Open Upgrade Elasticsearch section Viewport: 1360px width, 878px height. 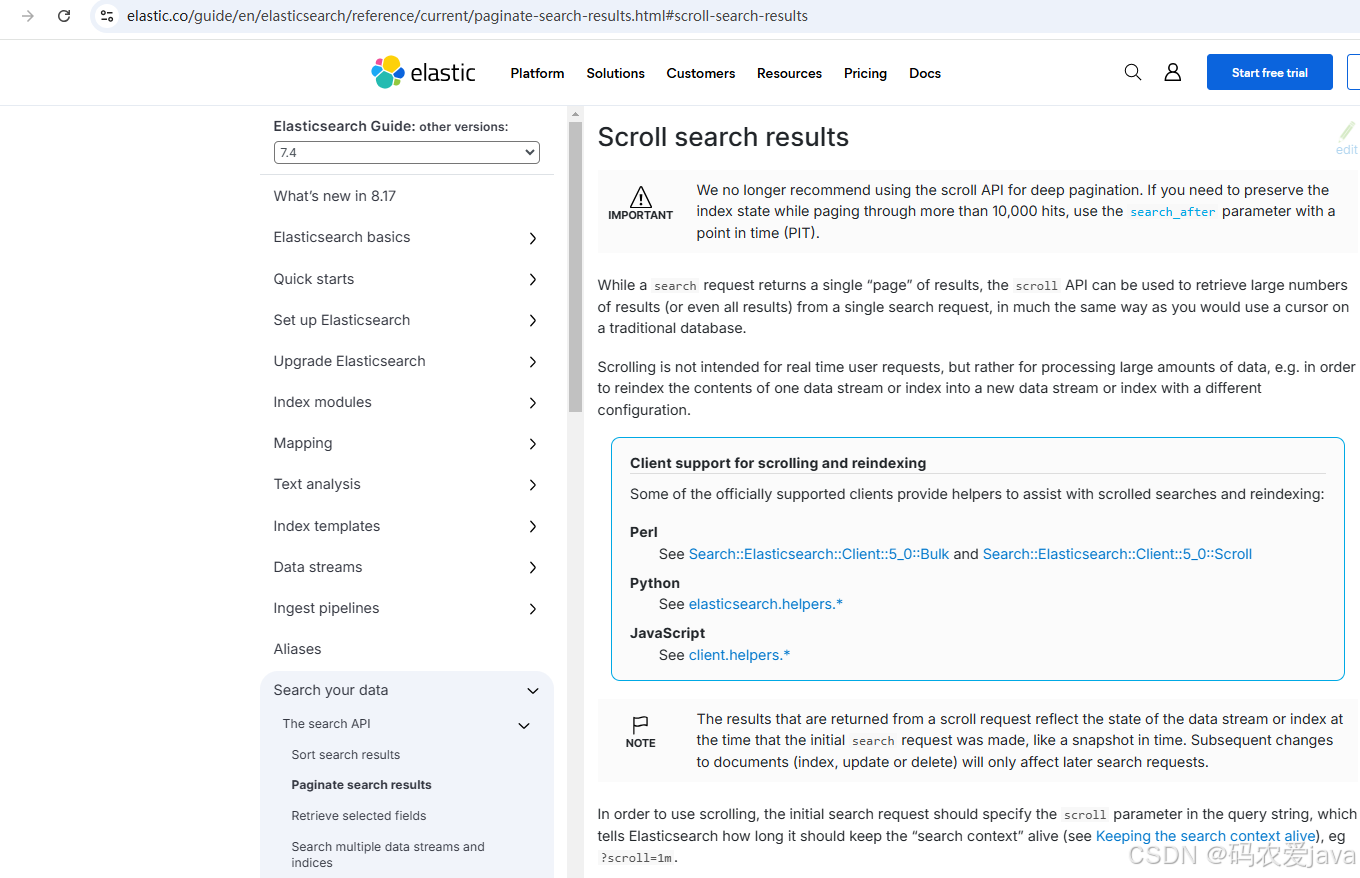350,361
